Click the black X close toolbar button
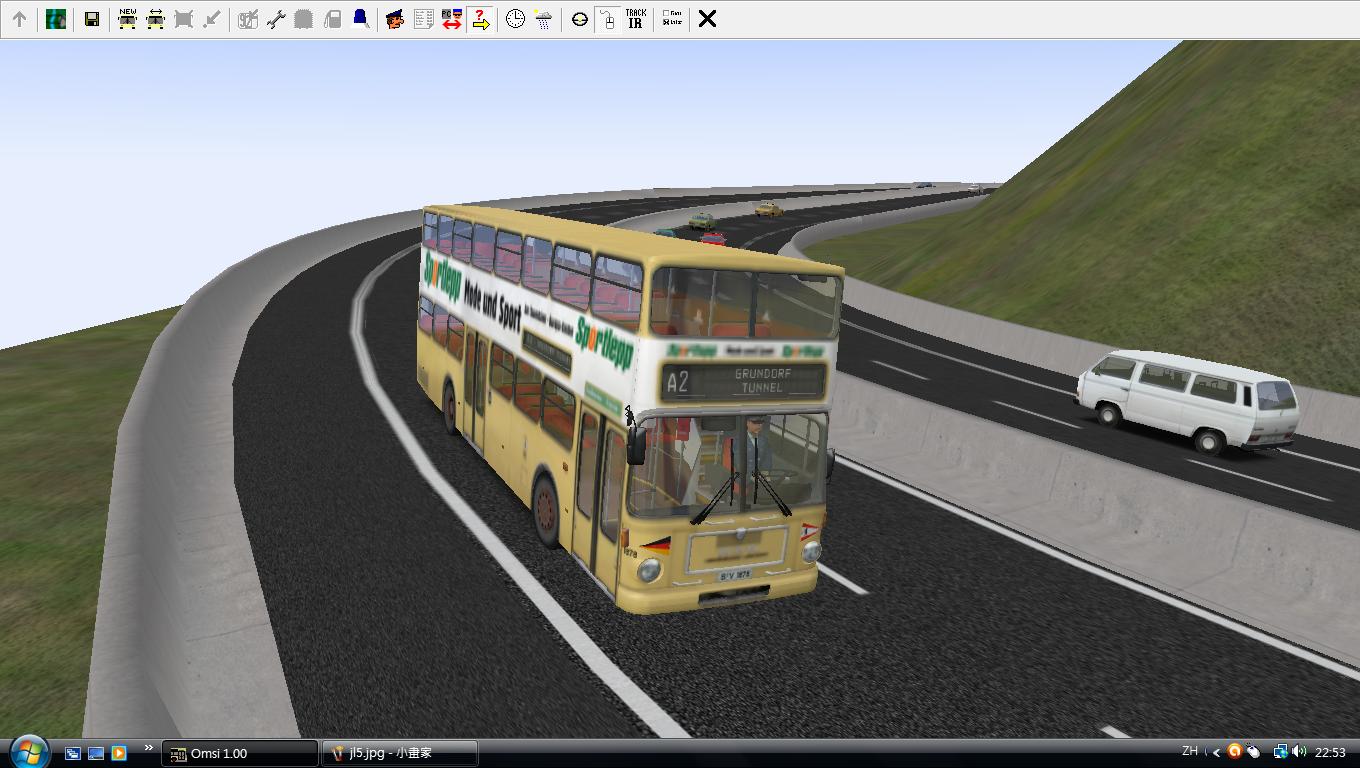 tap(707, 19)
